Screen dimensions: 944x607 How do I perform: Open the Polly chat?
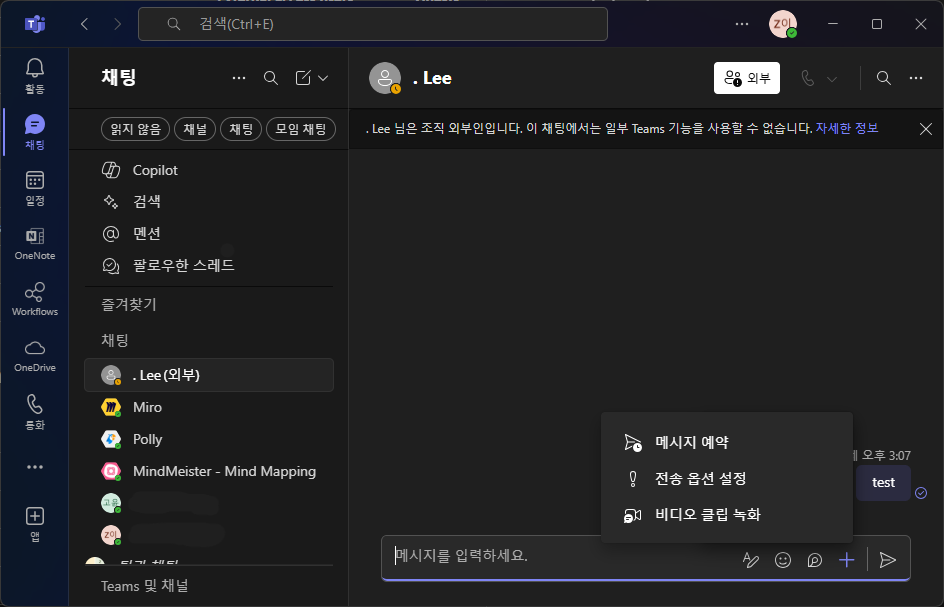[209, 439]
